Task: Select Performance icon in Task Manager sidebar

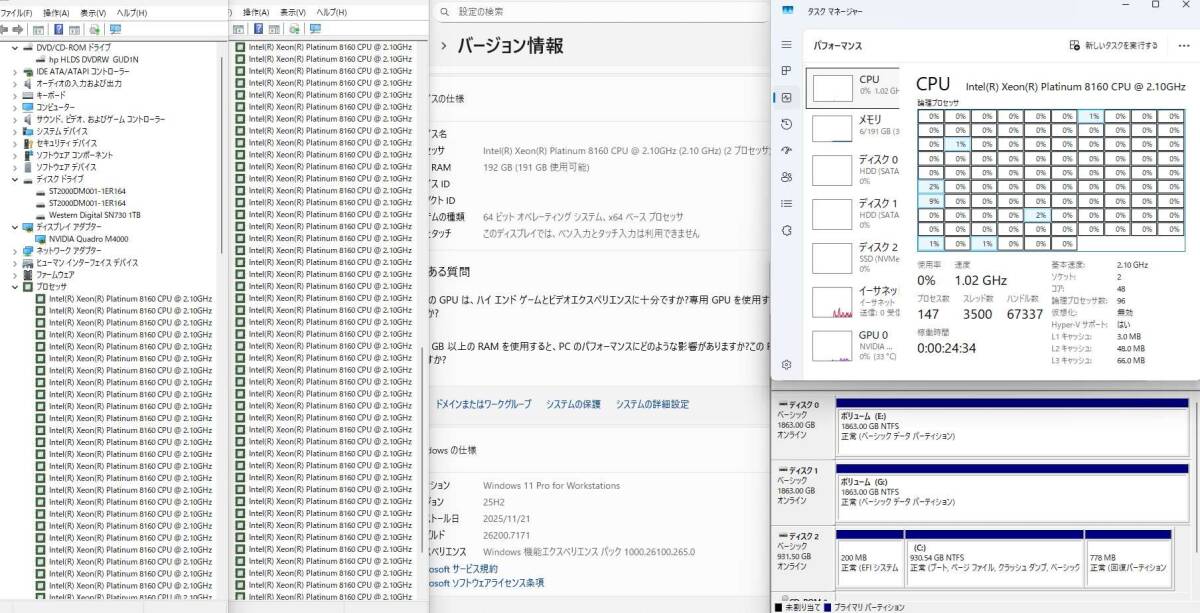Action: tap(787, 97)
